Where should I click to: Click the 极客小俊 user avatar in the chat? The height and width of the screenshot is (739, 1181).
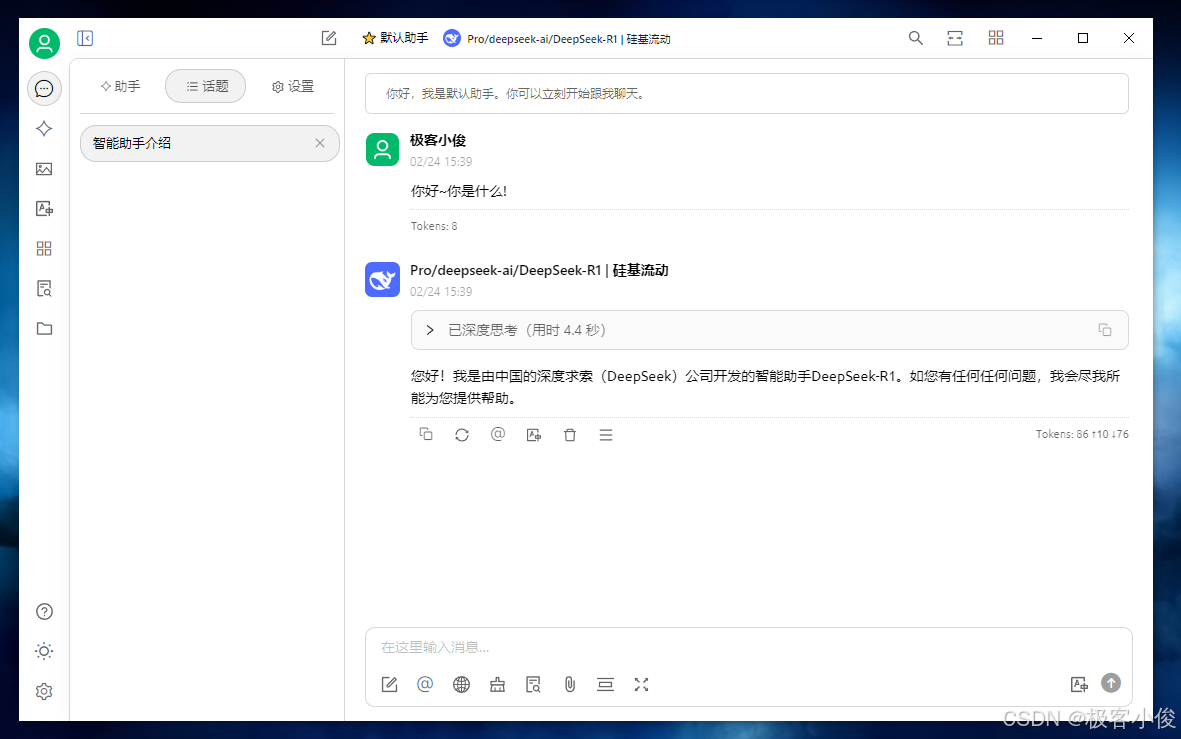pyautogui.click(x=383, y=149)
